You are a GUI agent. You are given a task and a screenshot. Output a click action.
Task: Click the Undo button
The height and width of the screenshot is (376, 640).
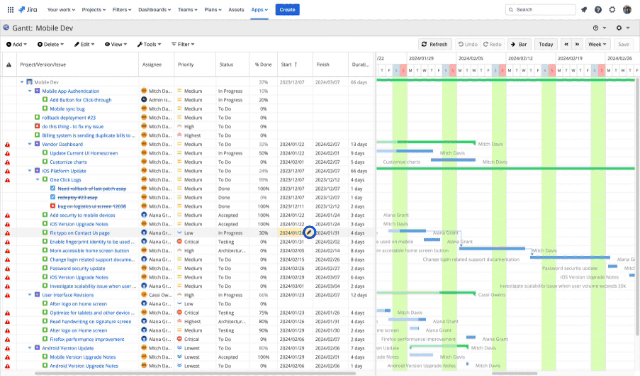(468, 44)
